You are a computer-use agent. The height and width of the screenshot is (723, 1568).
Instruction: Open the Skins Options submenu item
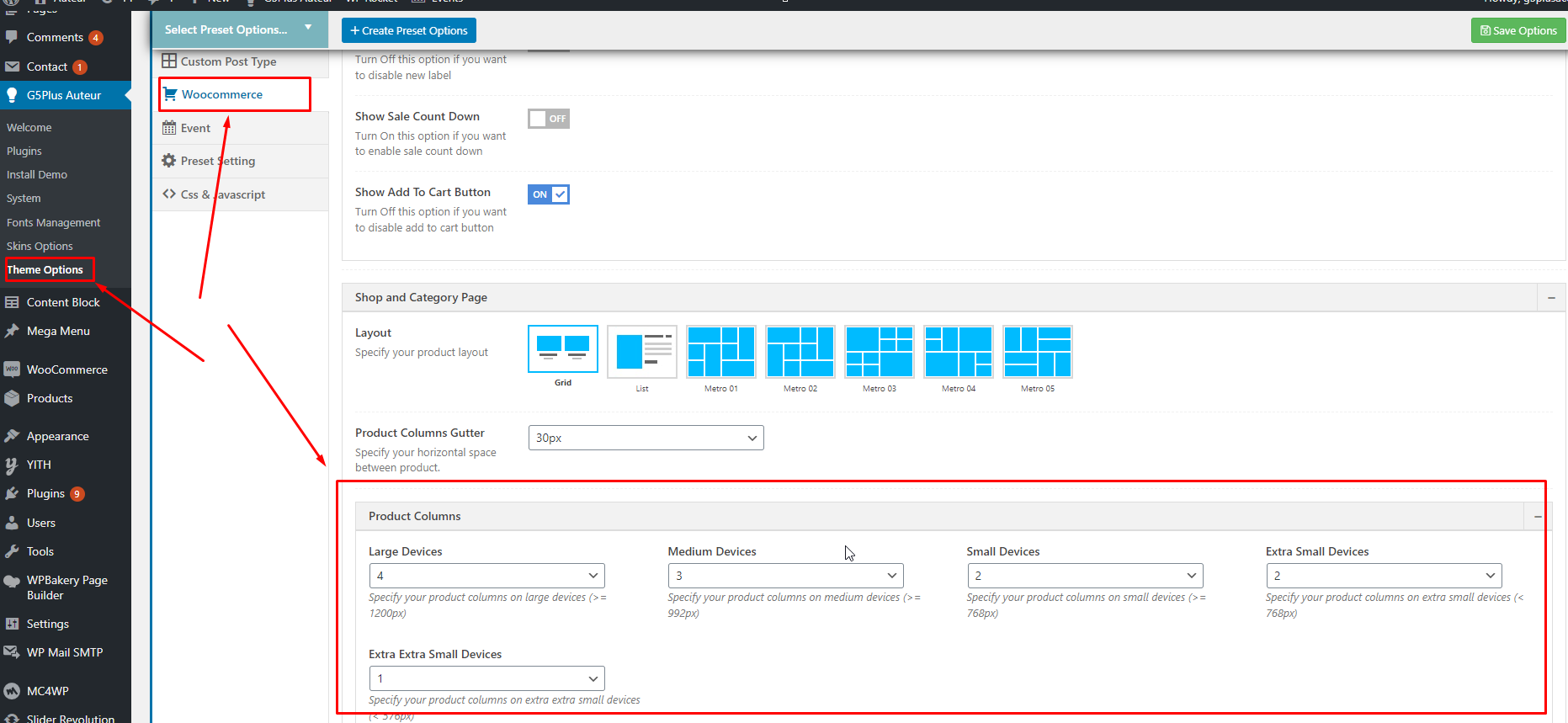(x=40, y=246)
